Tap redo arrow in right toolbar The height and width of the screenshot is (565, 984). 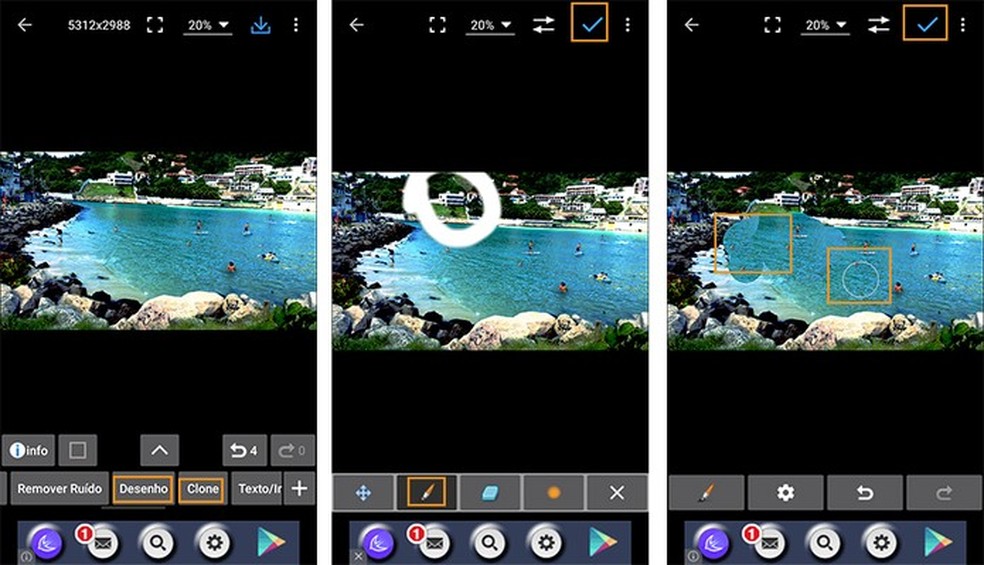pyautogui.click(x=944, y=492)
